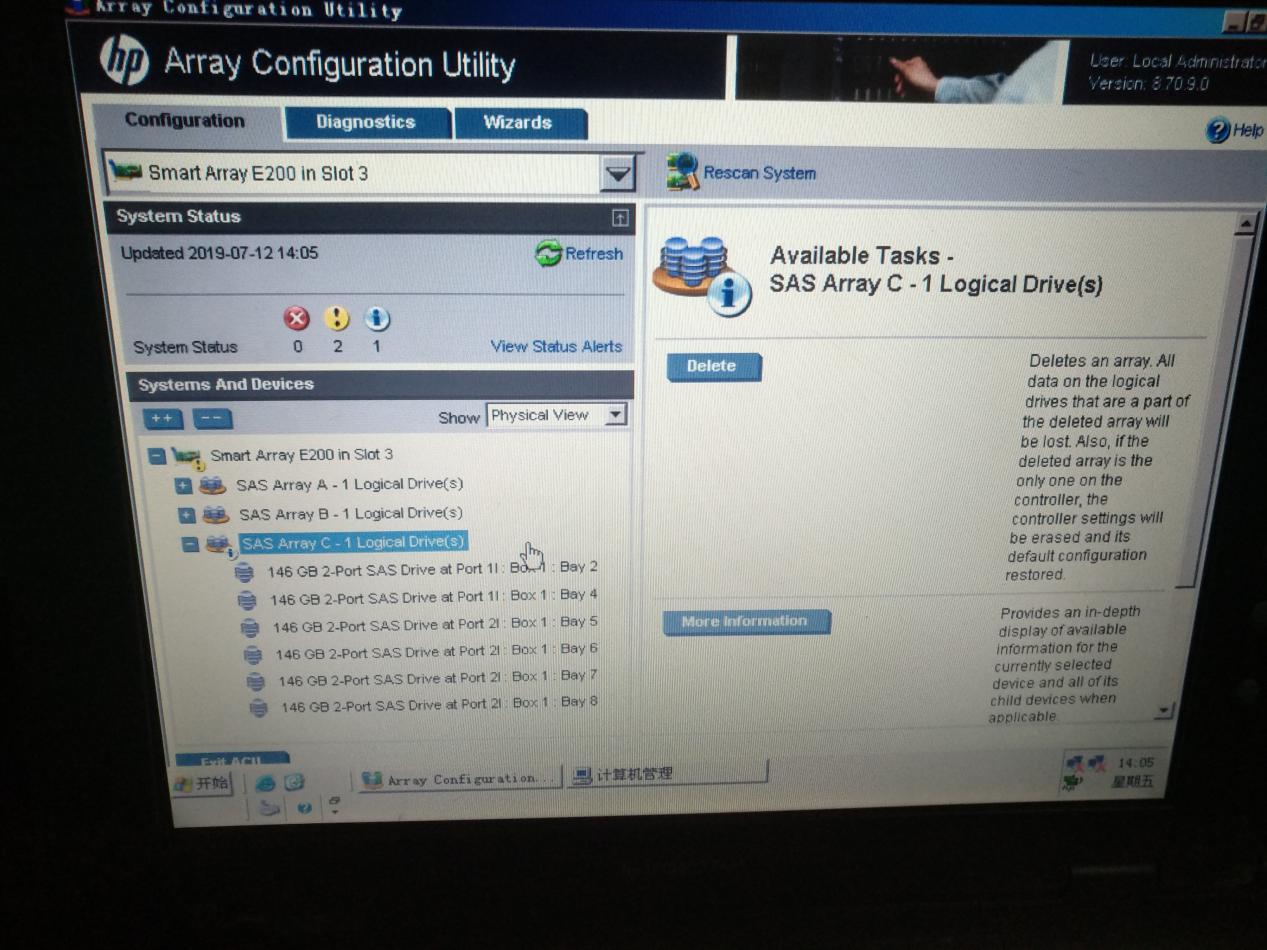Click the Delete array button

(713, 366)
